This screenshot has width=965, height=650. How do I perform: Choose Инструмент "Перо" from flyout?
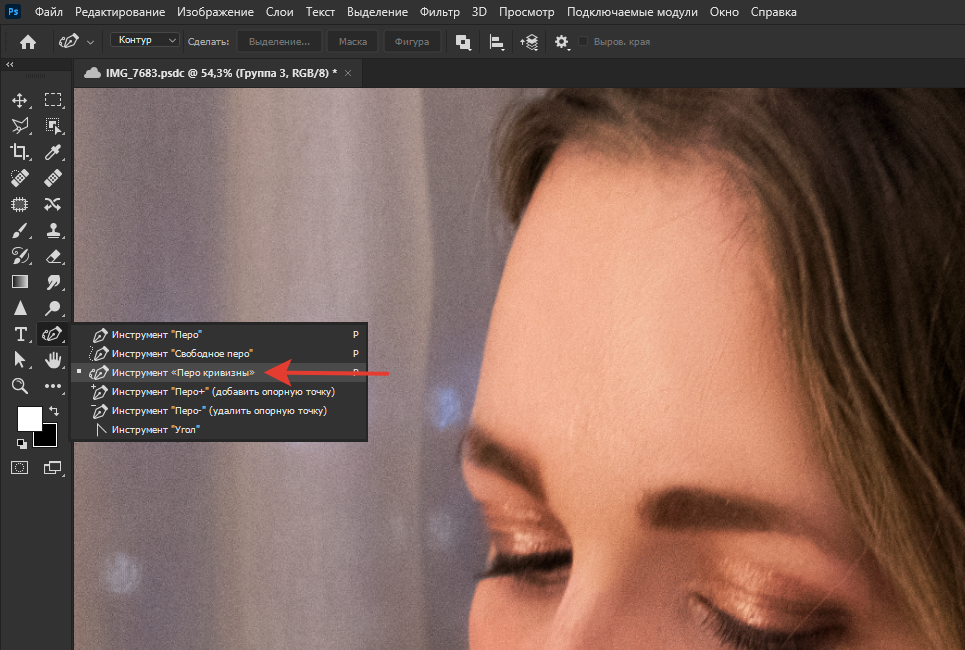220,335
